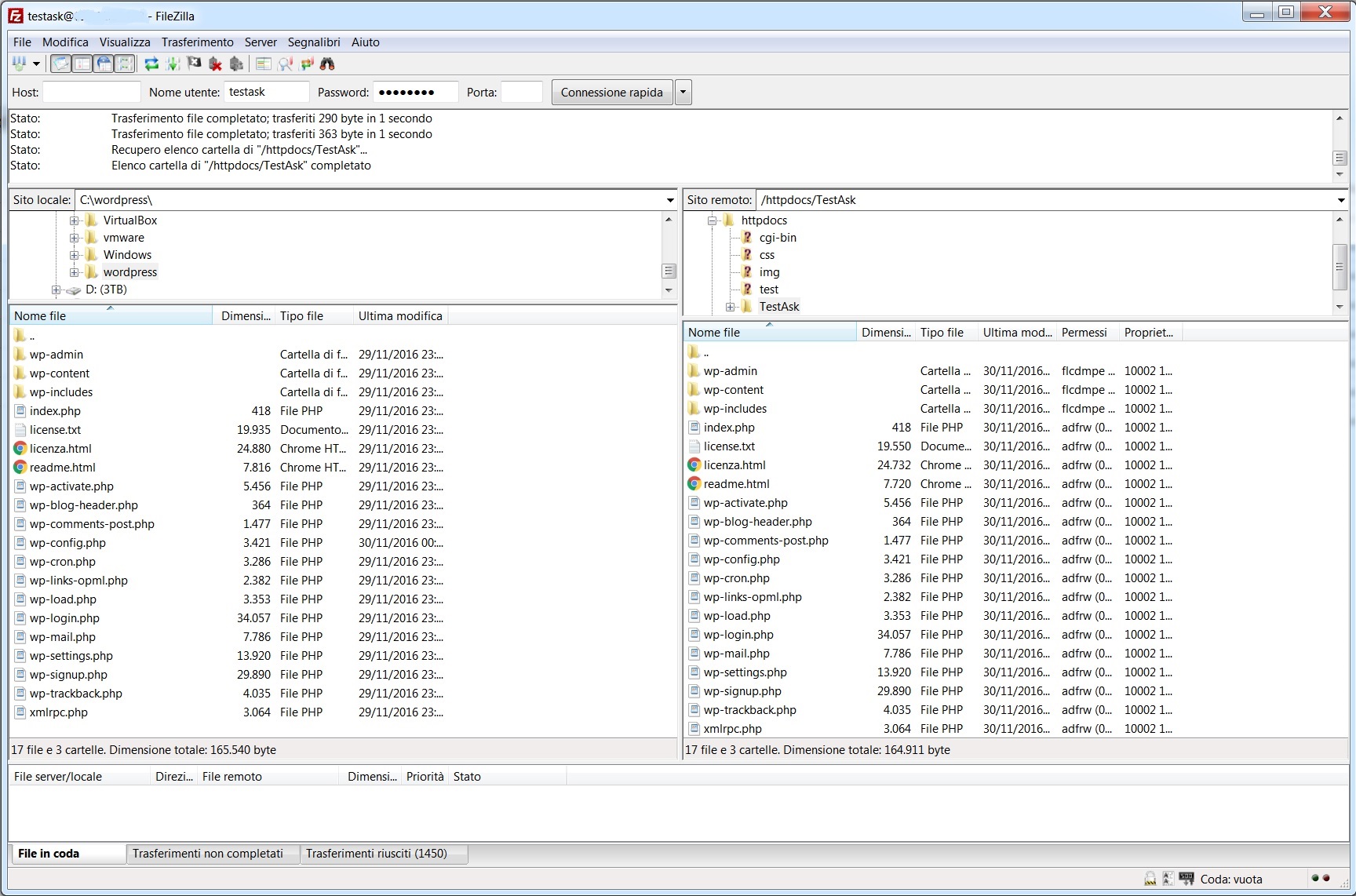Expand the TestAsk remote folder
The image size is (1356, 896).
[x=731, y=307]
